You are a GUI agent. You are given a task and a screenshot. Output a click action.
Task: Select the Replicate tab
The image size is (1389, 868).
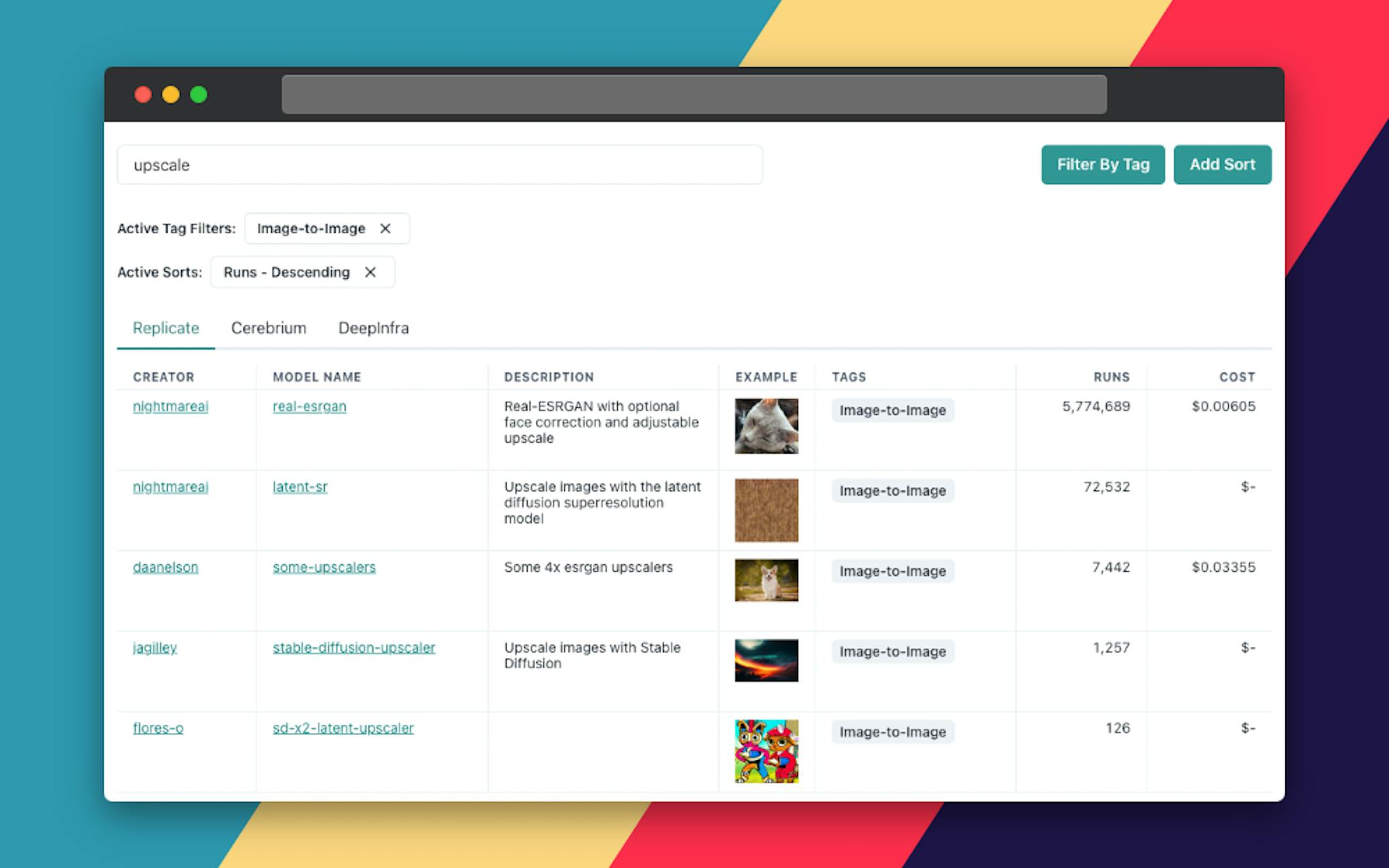point(165,328)
